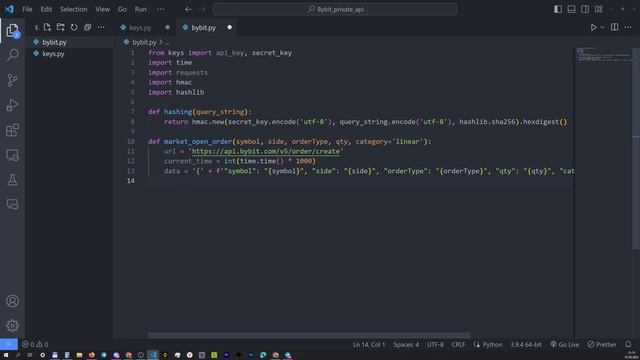The image size is (640, 360).
Task: Switch to the bybit.py tab
Action: pos(203,27)
